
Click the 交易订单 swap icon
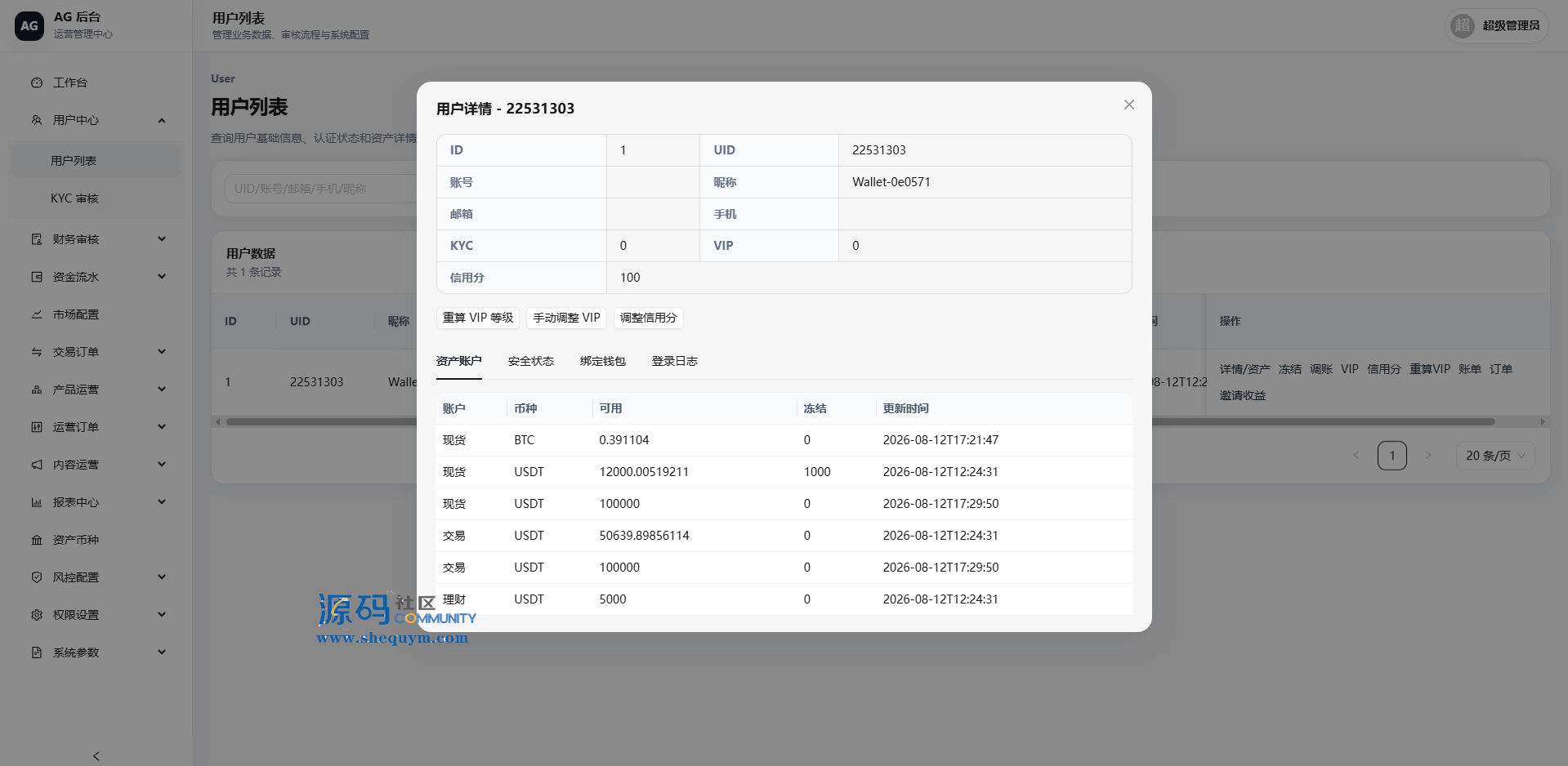pyautogui.click(x=37, y=352)
